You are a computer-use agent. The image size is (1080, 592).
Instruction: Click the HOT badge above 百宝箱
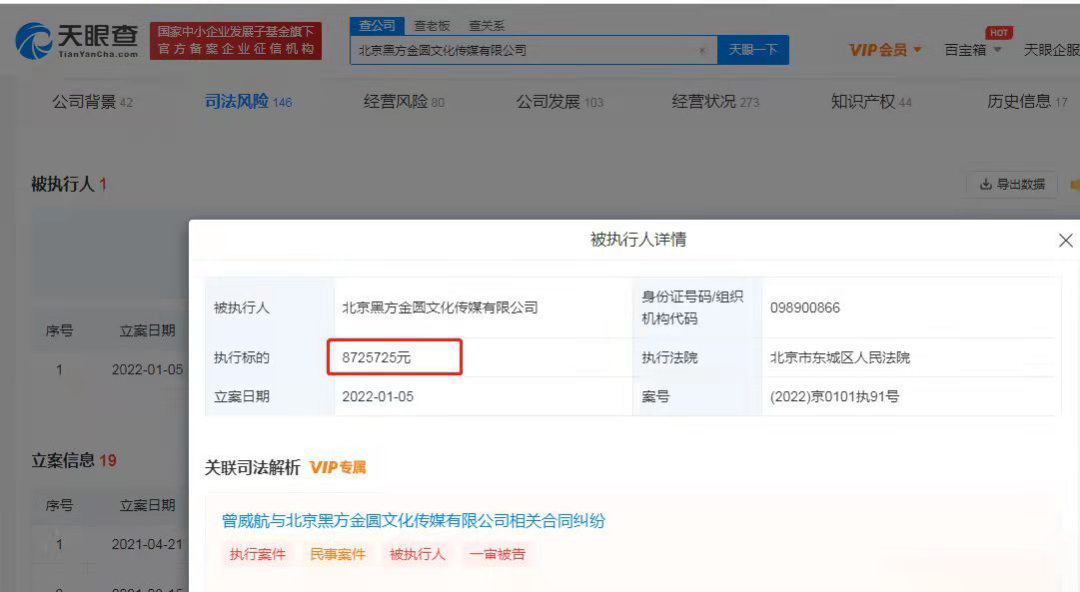click(999, 32)
